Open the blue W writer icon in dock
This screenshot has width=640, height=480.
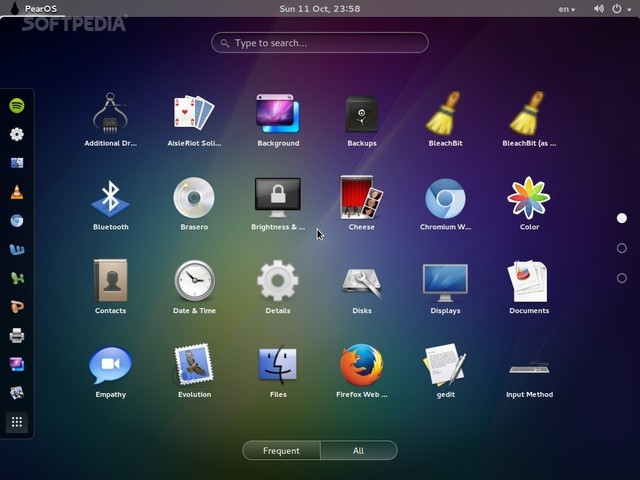(17, 249)
